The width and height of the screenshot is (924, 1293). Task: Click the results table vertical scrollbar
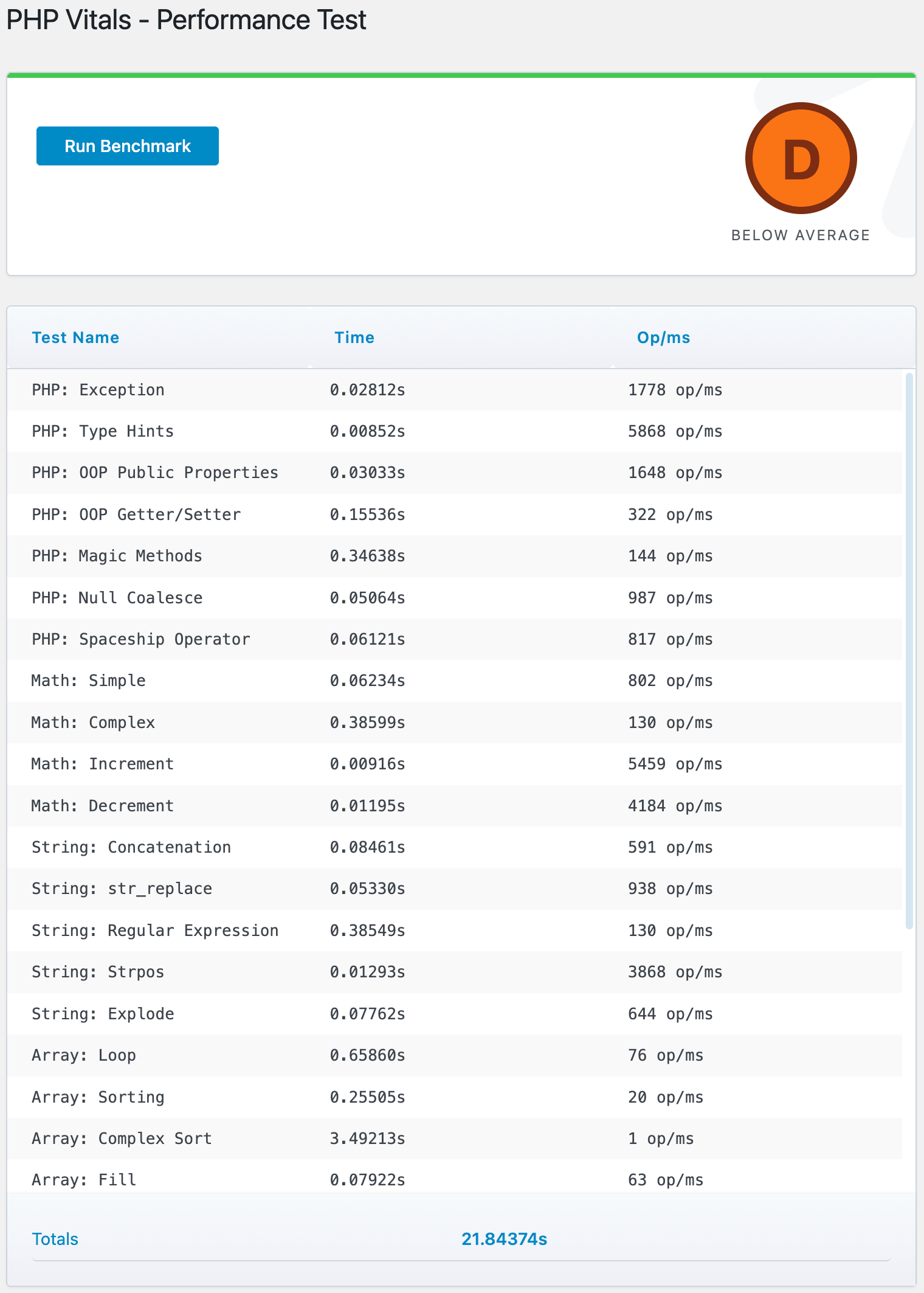(x=909, y=651)
